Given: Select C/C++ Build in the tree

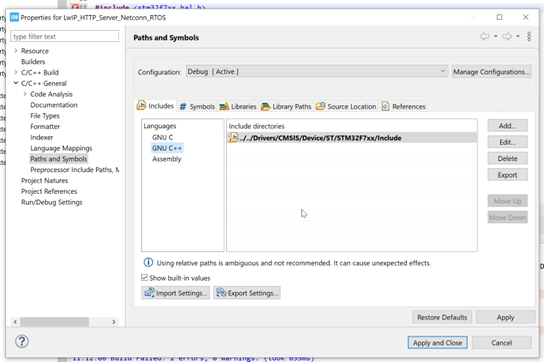Looking at the screenshot, I should pyautogui.click(x=40, y=72).
